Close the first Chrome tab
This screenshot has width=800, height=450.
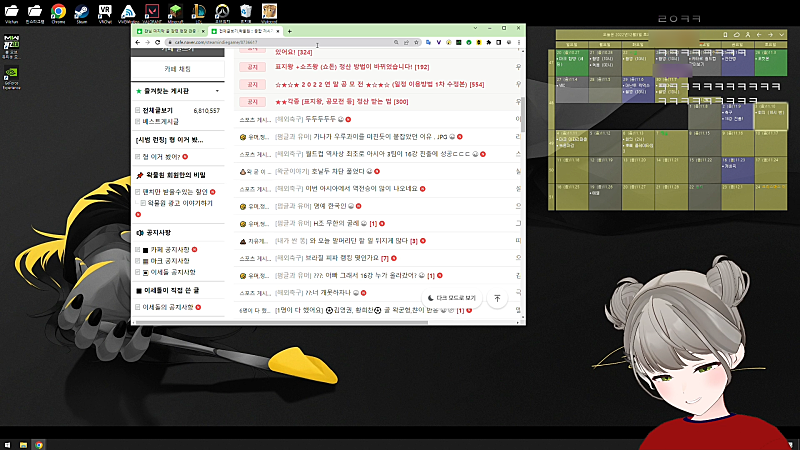(x=203, y=31)
